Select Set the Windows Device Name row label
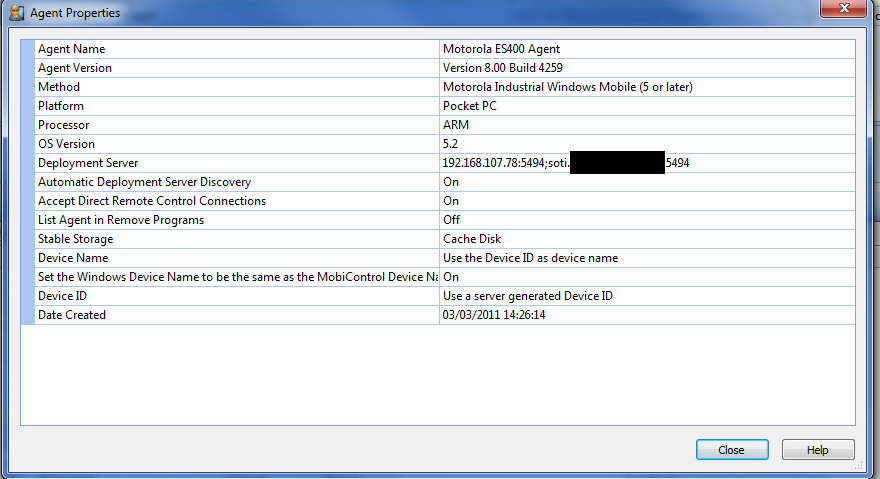This screenshot has width=880, height=479. (238, 277)
